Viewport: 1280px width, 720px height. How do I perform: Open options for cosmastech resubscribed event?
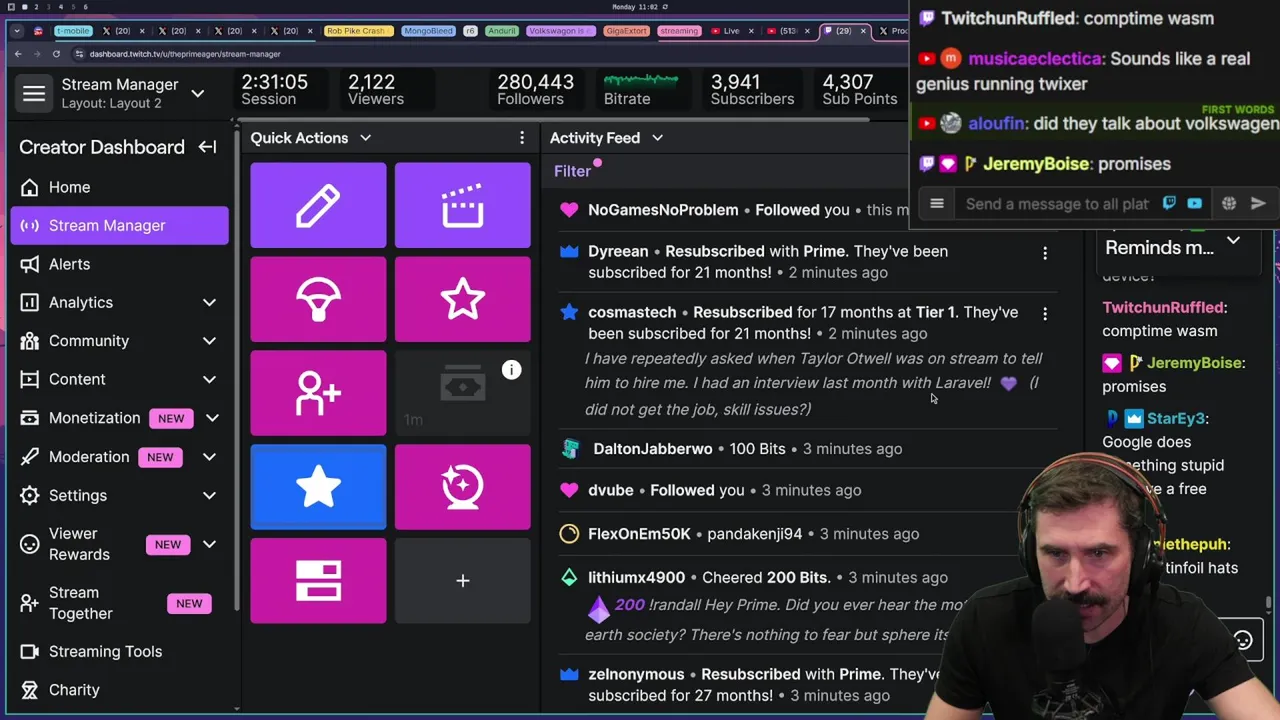[1045, 315]
